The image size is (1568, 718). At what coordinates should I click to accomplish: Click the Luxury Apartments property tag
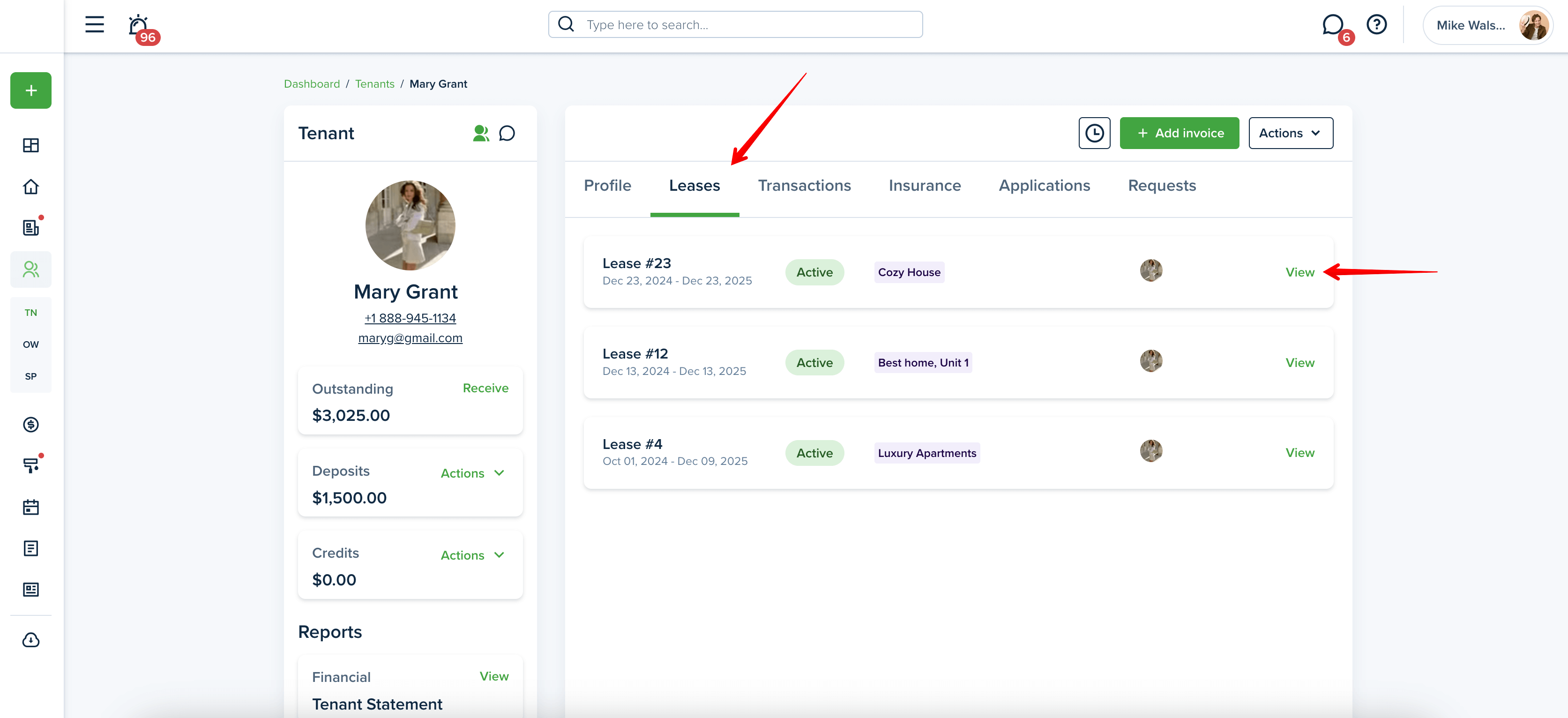point(926,453)
